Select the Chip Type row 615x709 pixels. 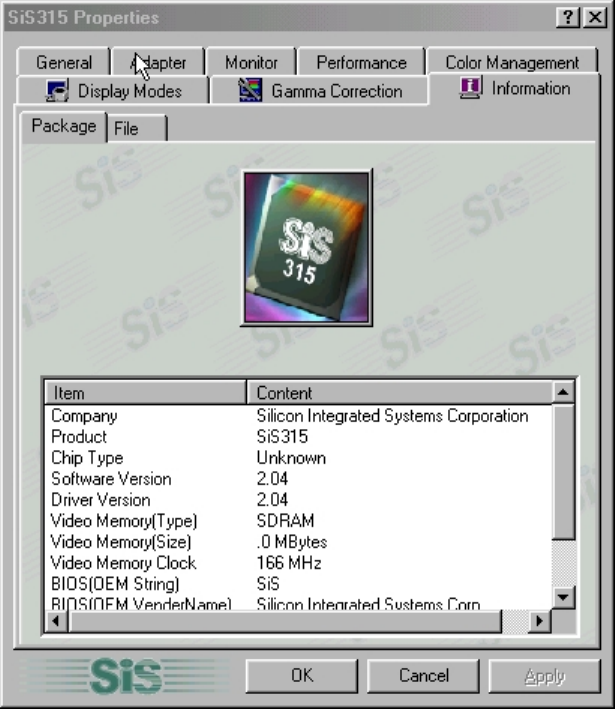point(298,458)
